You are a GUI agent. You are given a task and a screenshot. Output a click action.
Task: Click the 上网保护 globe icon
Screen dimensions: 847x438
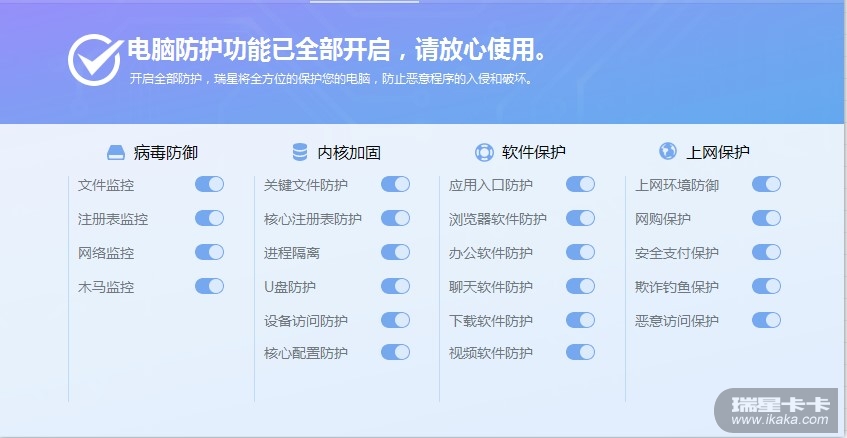pyautogui.click(x=668, y=152)
